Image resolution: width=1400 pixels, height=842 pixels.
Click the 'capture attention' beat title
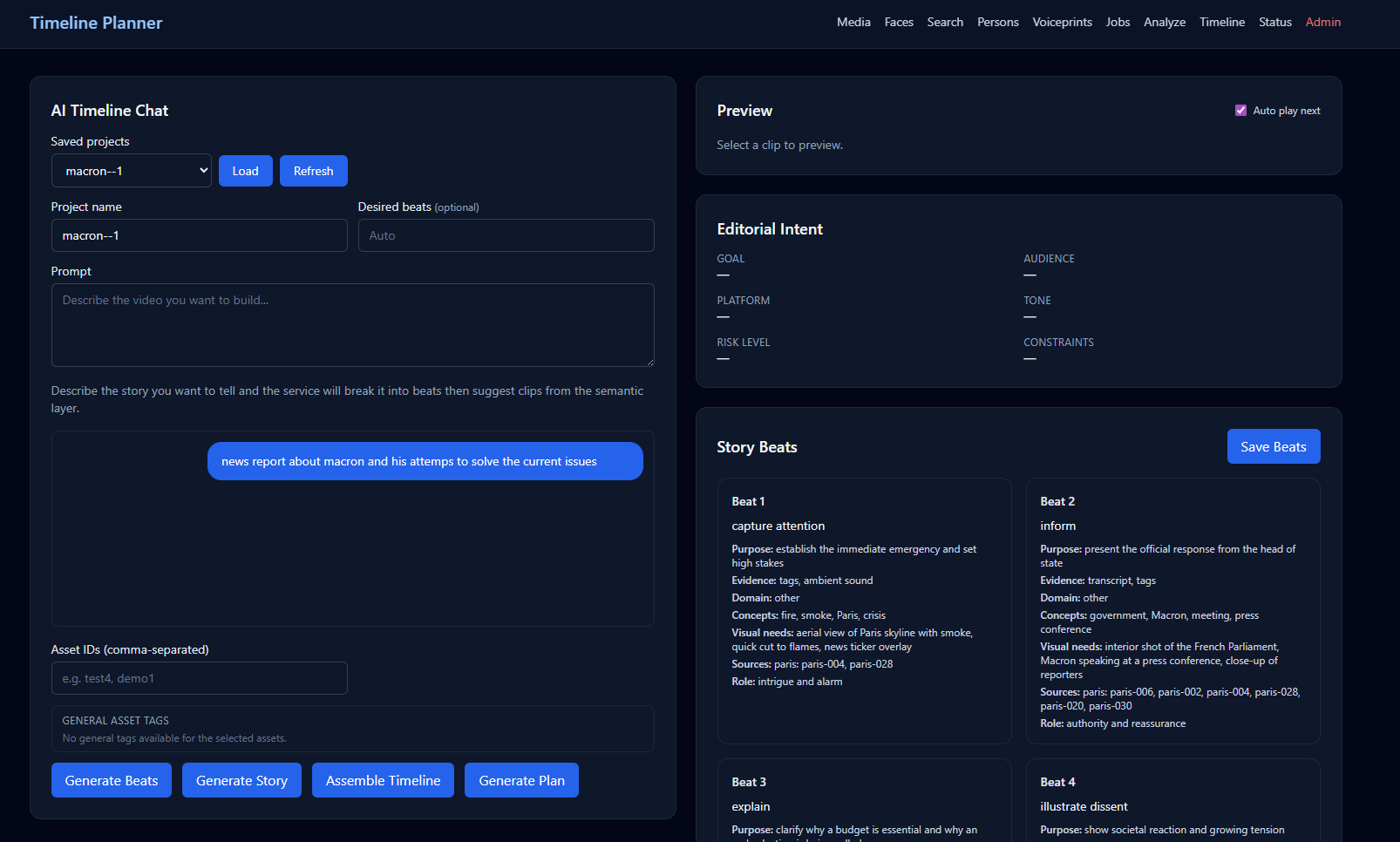click(x=778, y=526)
